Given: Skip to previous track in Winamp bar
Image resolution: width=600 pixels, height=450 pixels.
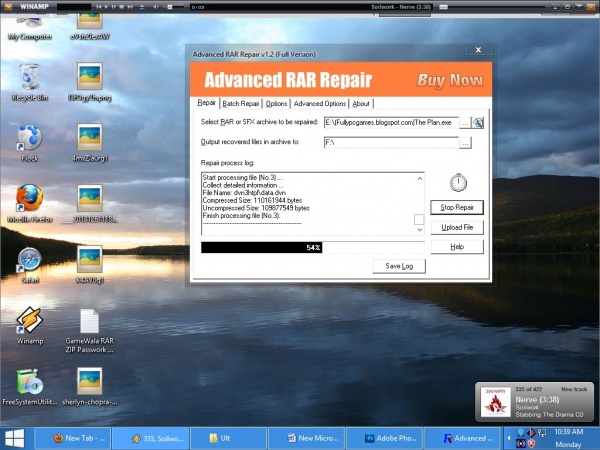Looking at the screenshot, I should [99, 7].
